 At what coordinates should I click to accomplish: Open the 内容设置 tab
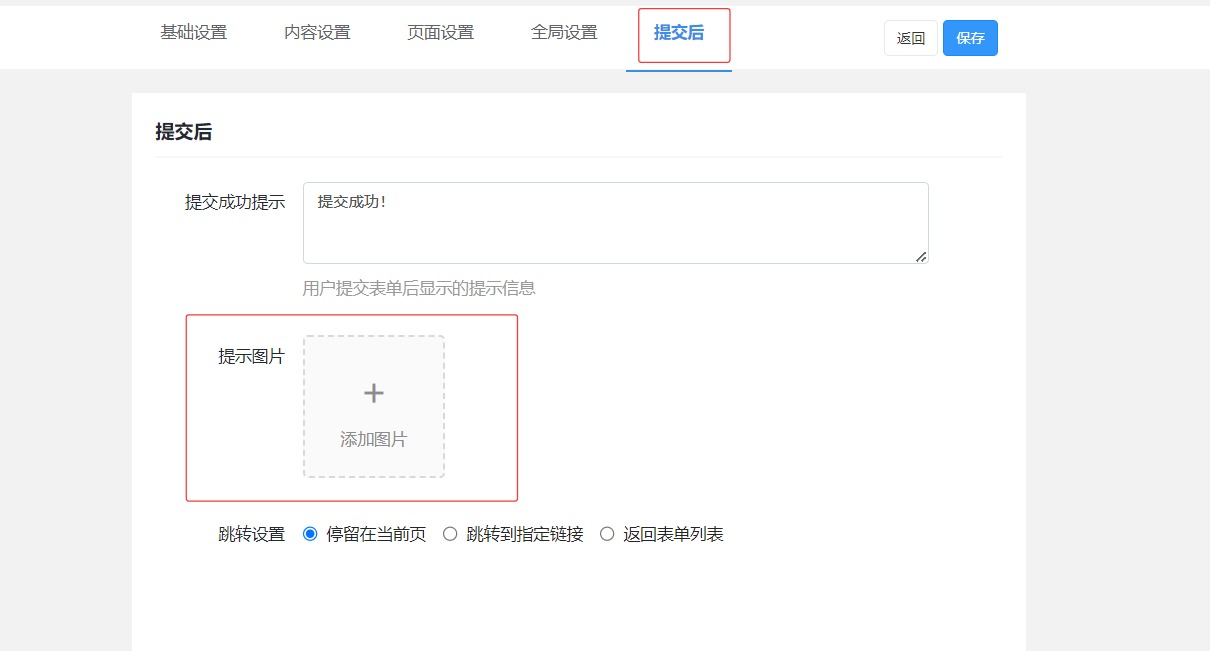(x=317, y=33)
